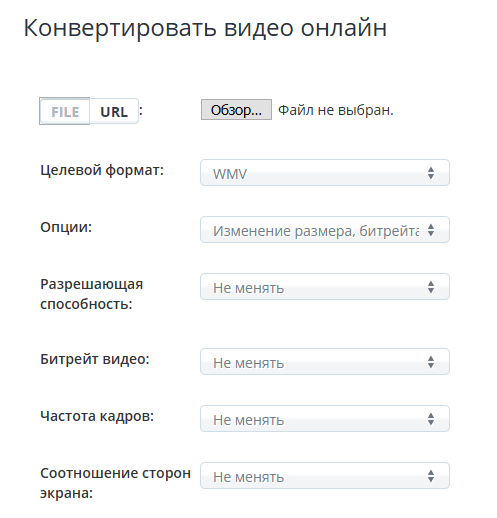Open the Частота кадров dropdown
This screenshot has height=518, width=497.
[325, 419]
